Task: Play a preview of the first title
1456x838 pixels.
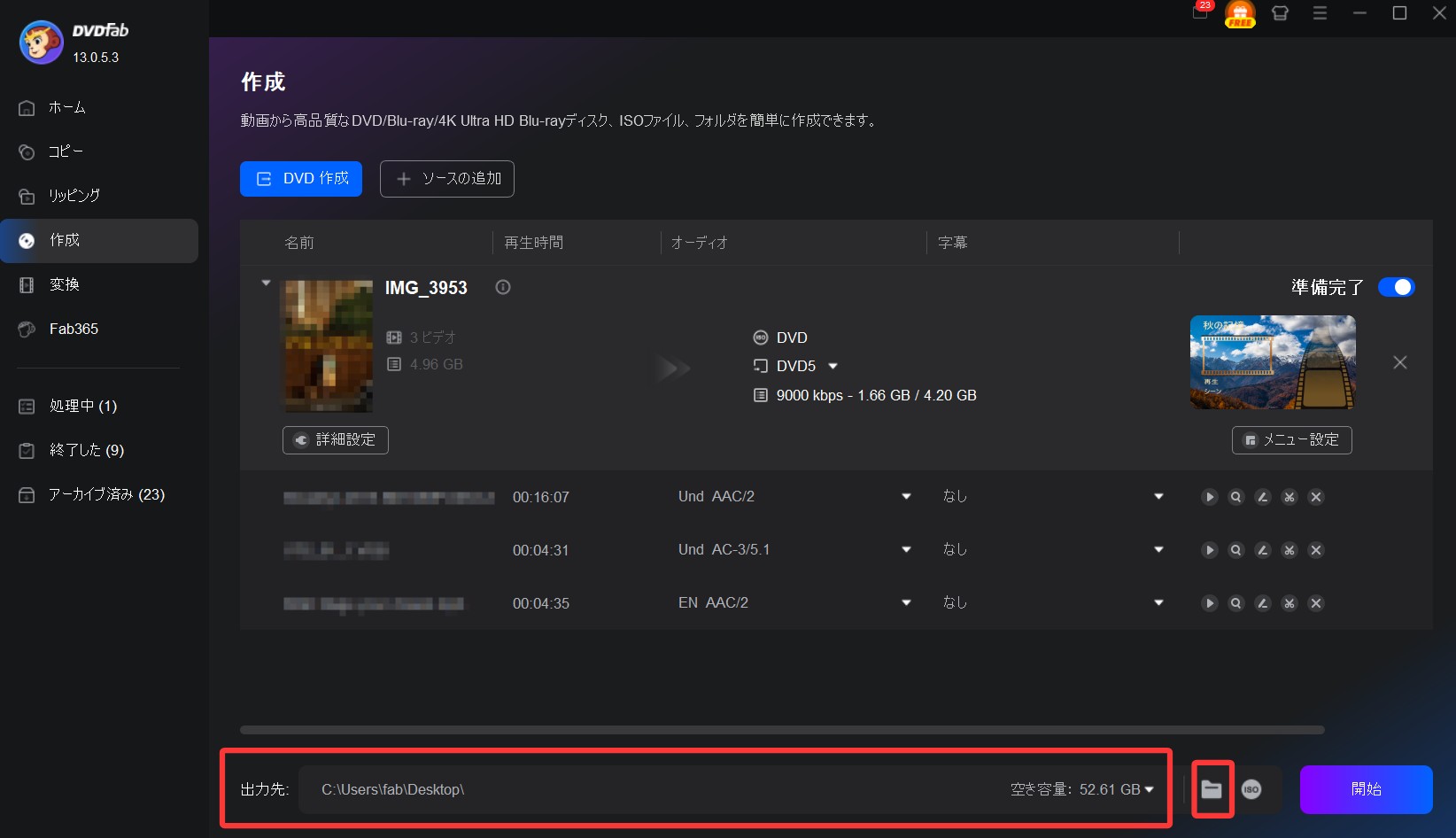Action: pos(1210,497)
